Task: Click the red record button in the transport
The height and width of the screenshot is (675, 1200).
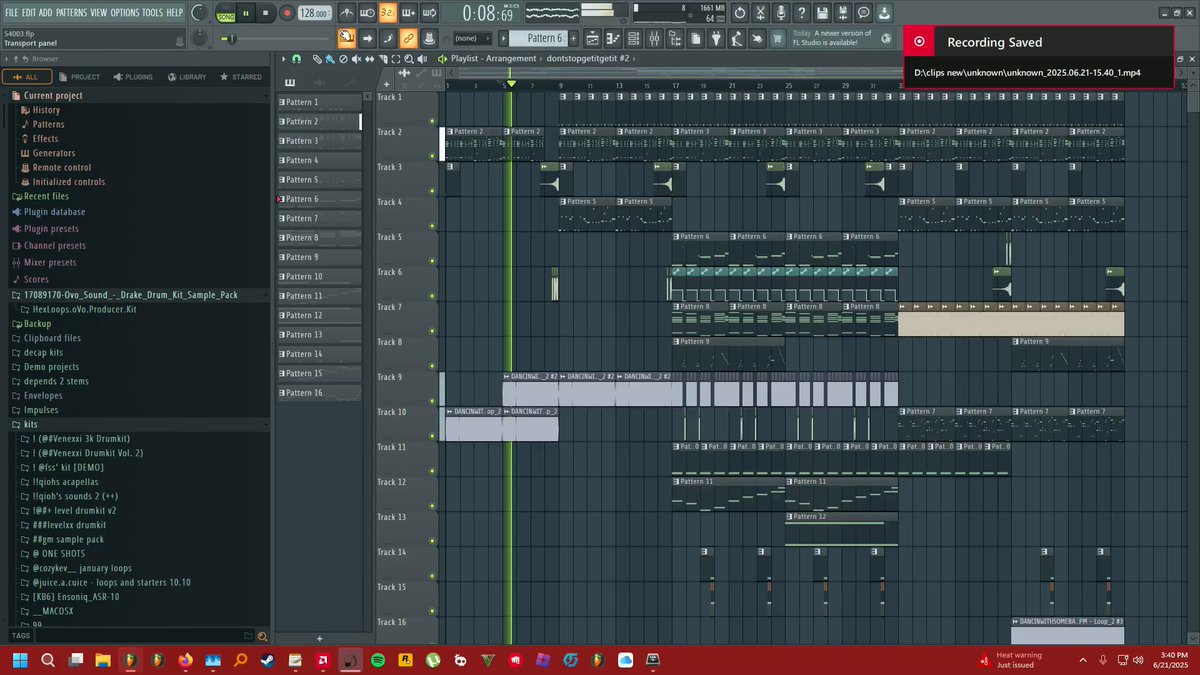Action: point(287,13)
